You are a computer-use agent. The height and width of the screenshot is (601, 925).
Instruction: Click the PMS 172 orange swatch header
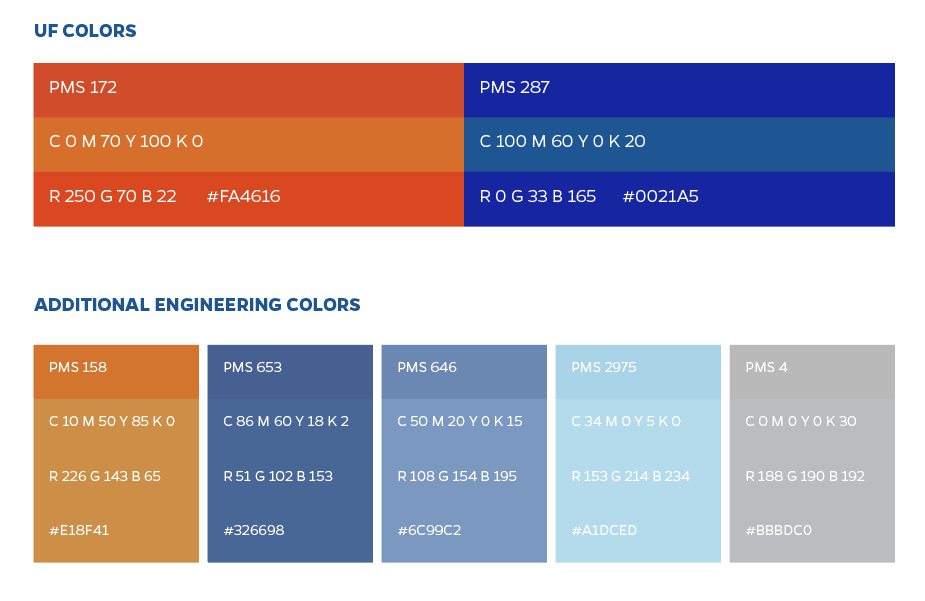(83, 88)
